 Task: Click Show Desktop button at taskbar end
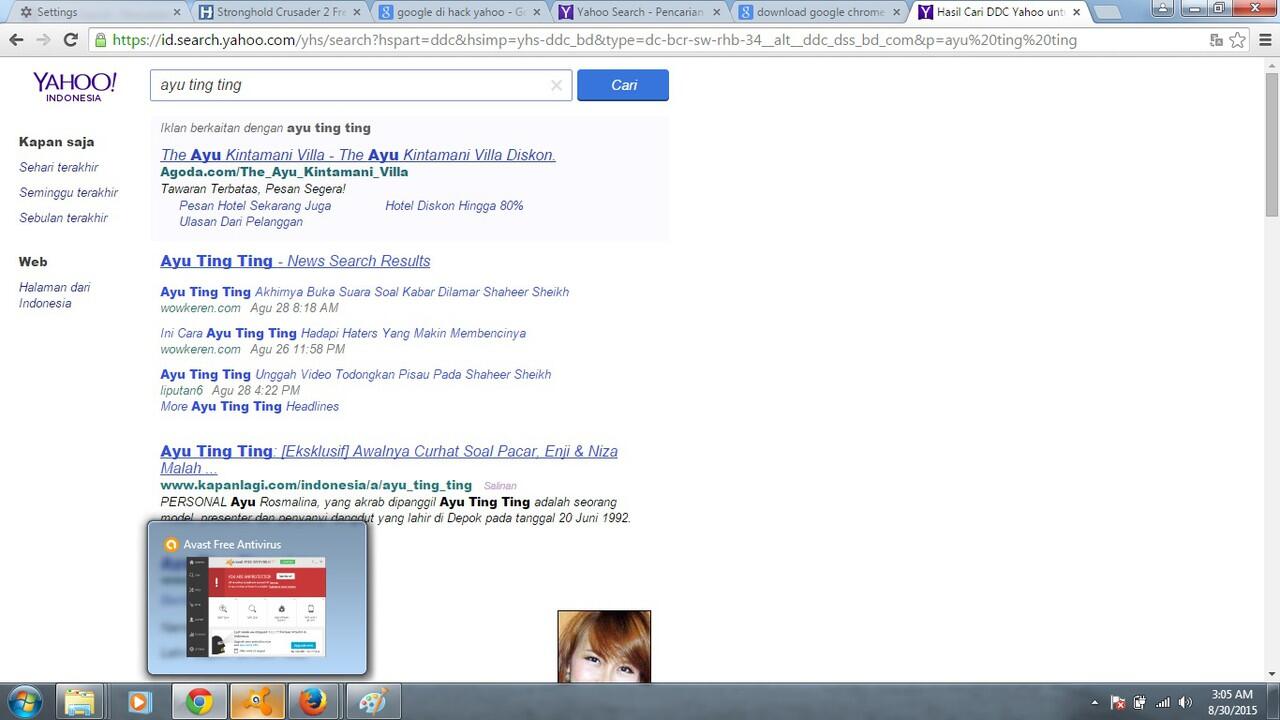coord(1273,702)
